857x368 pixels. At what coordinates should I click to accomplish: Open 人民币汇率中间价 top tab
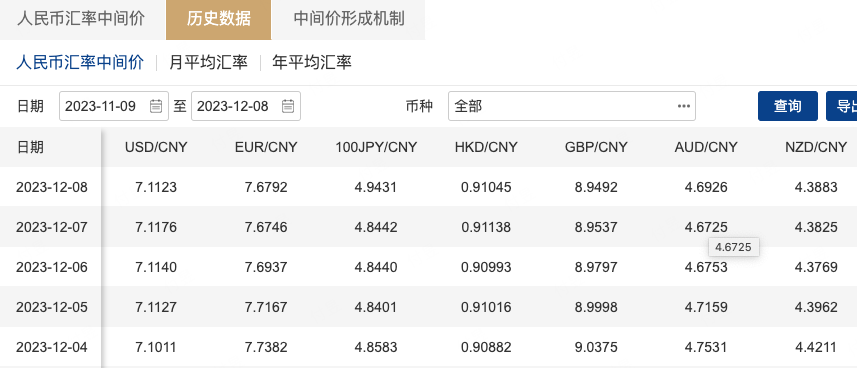click(81, 20)
